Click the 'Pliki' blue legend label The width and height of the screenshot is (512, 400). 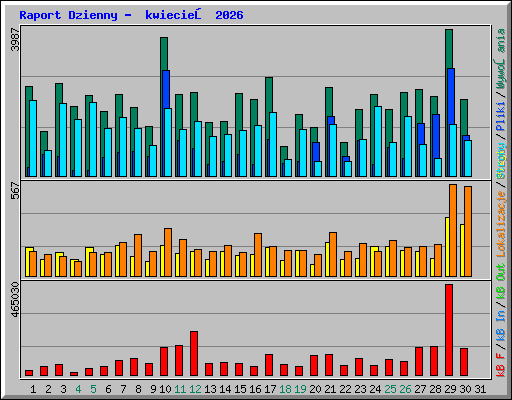pyautogui.click(x=501, y=117)
